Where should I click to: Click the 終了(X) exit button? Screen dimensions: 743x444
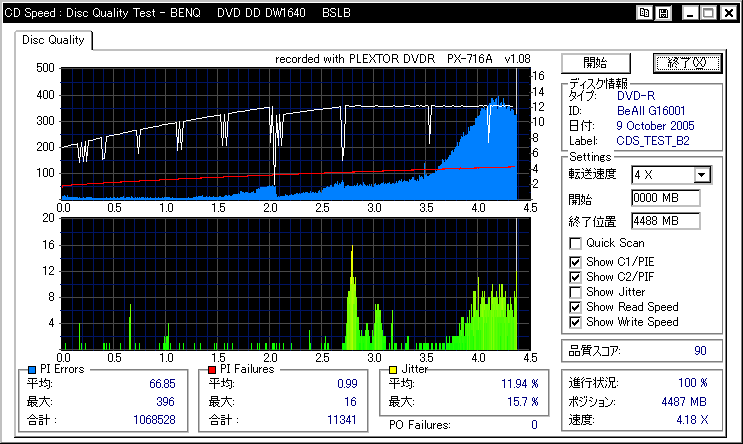point(687,63)
